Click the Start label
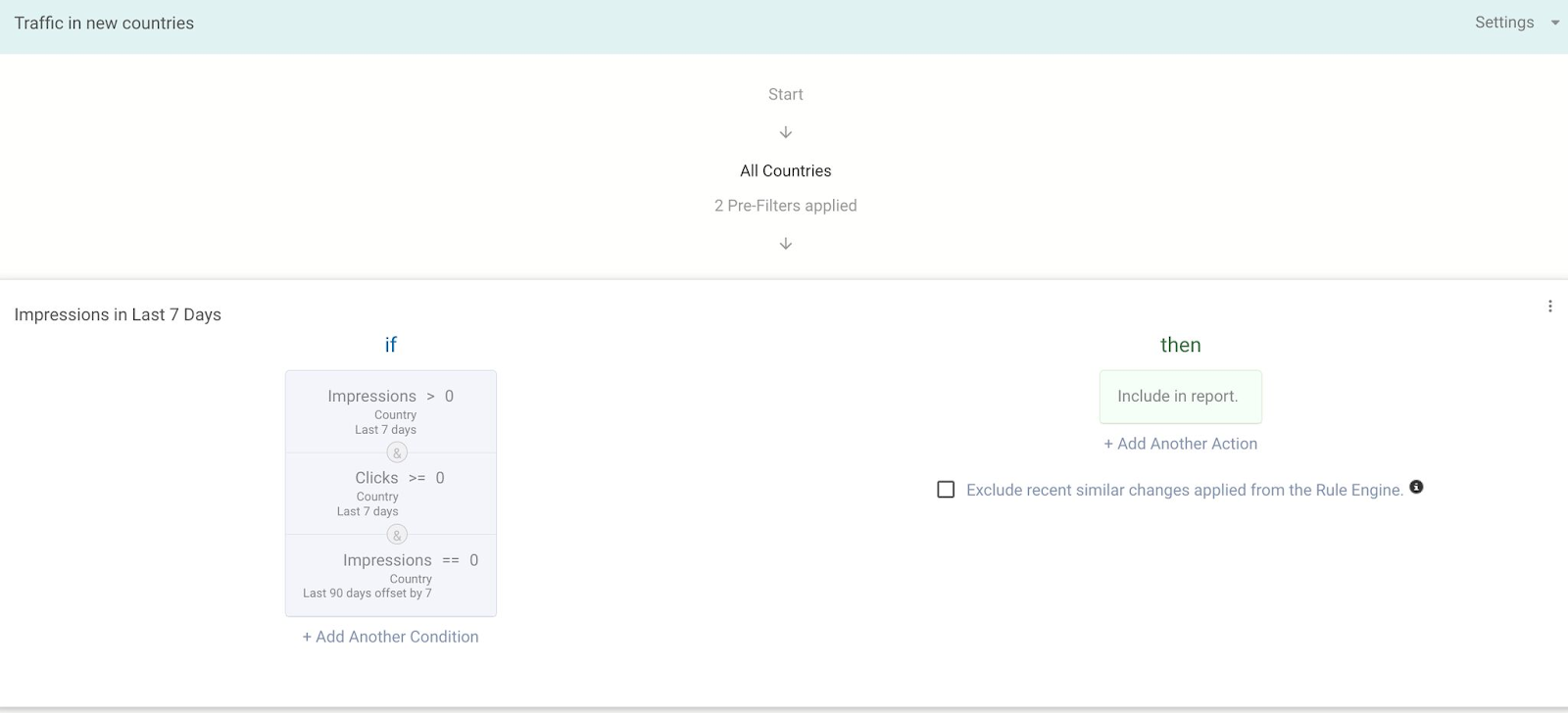 click(x=785, y=94)
